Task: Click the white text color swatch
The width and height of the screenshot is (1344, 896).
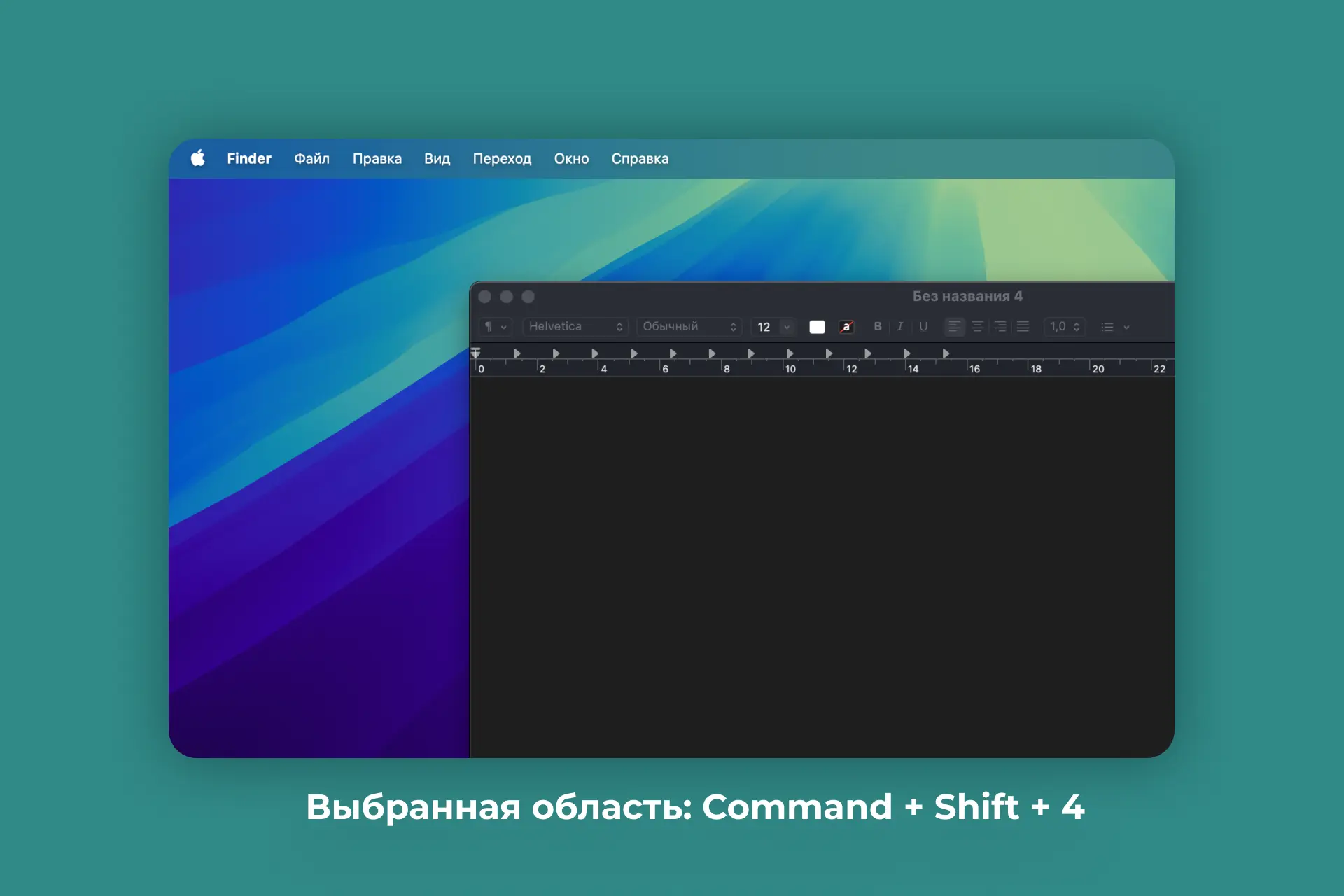Action: [817, 327]
